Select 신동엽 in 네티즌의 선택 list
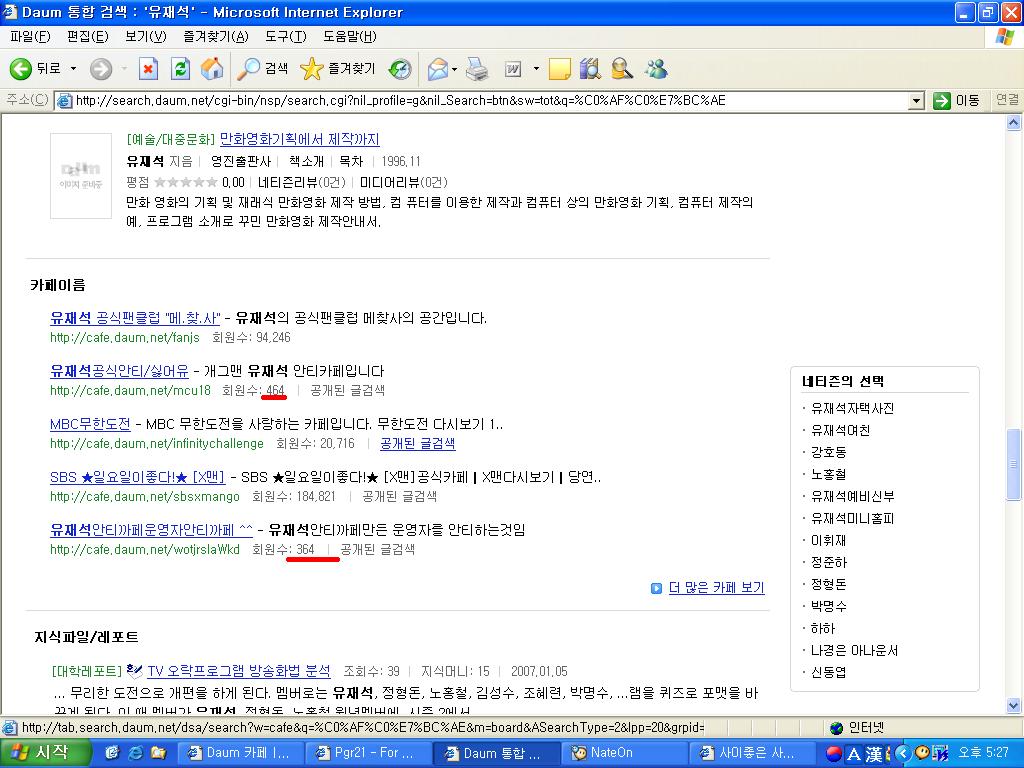 [829, 672]
